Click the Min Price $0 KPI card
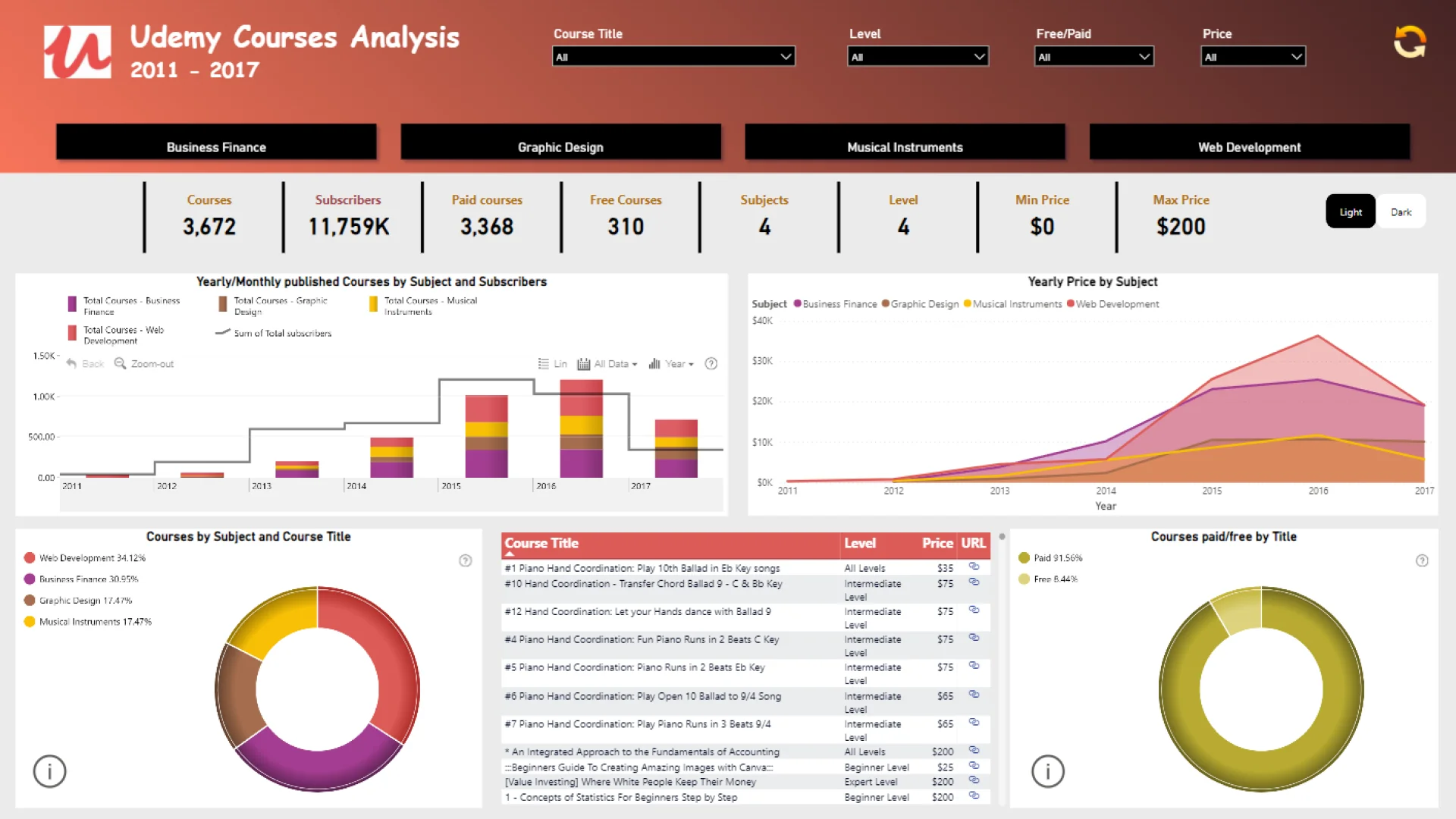The width and height of the screenshot is (1456, 819). coord(1043,216)
